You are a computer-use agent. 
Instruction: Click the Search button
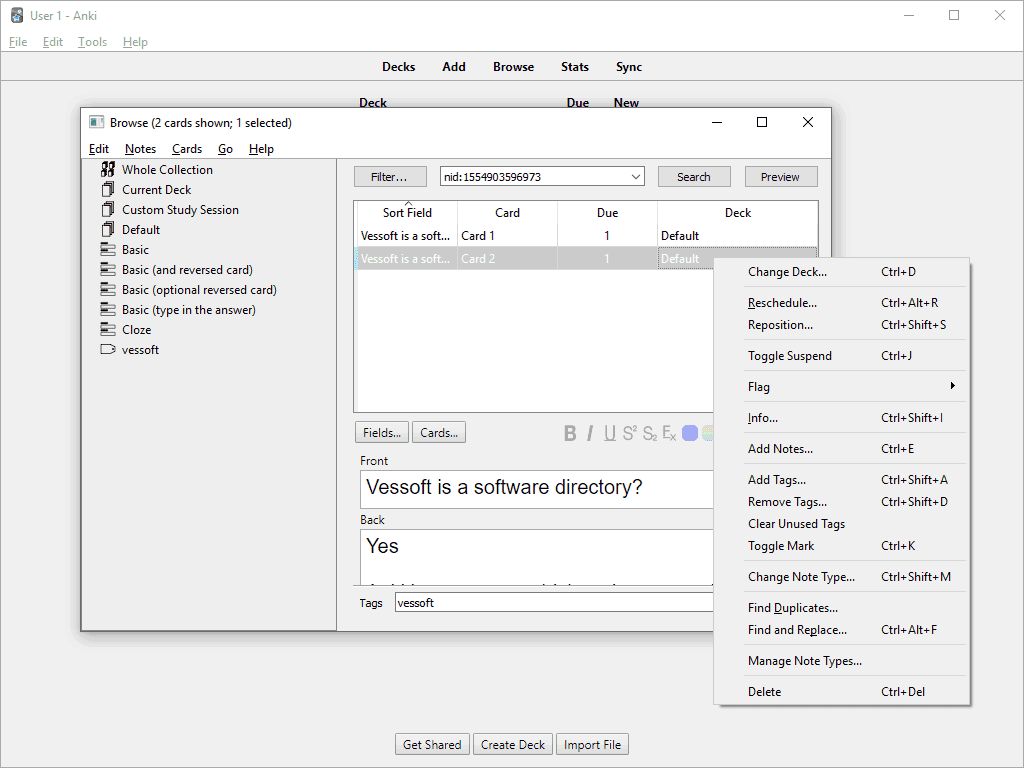(x=694, y=177)
